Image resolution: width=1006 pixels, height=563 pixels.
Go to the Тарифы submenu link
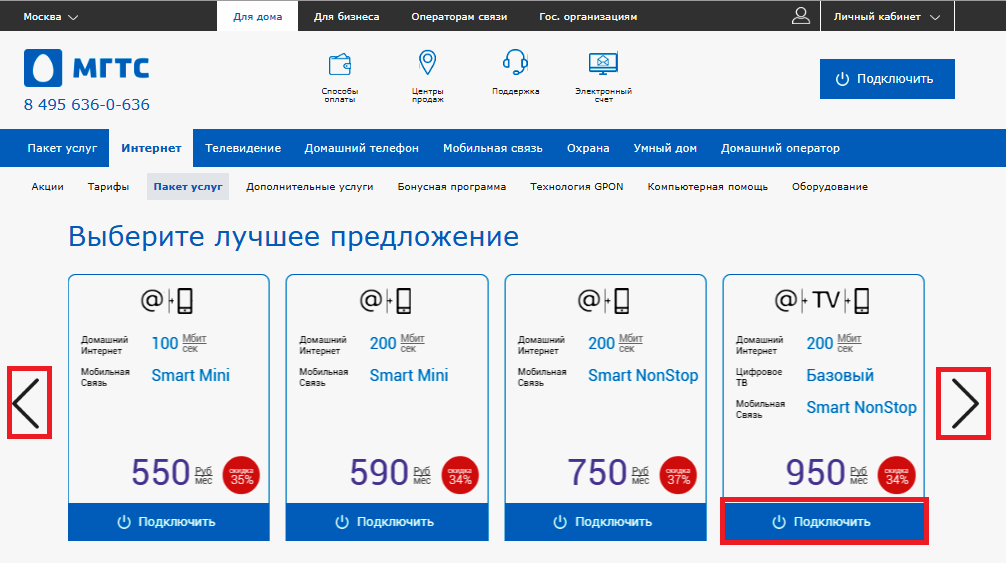click(108, 187)
